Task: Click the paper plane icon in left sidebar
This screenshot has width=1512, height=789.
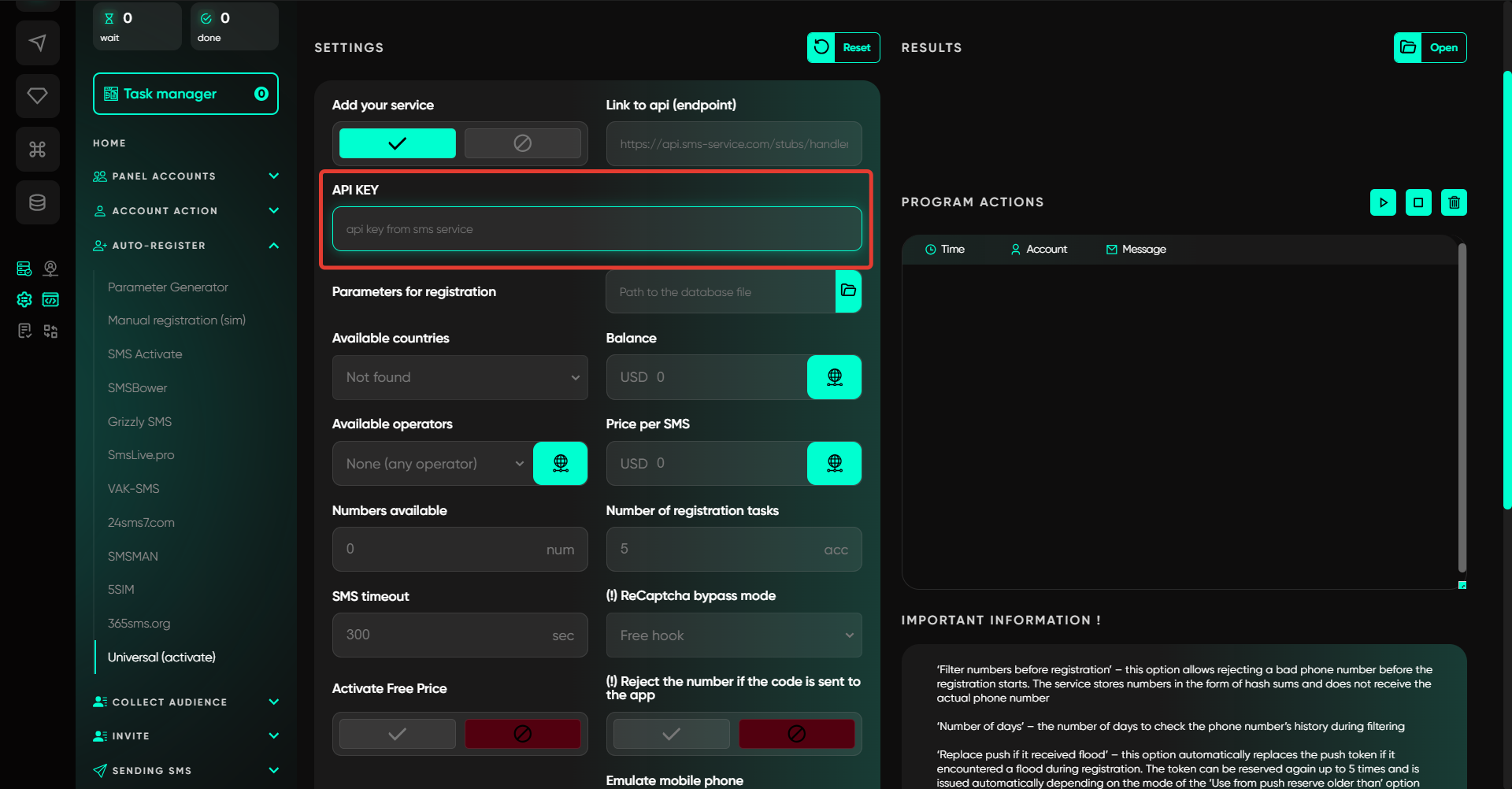Action: pos(37,43)
